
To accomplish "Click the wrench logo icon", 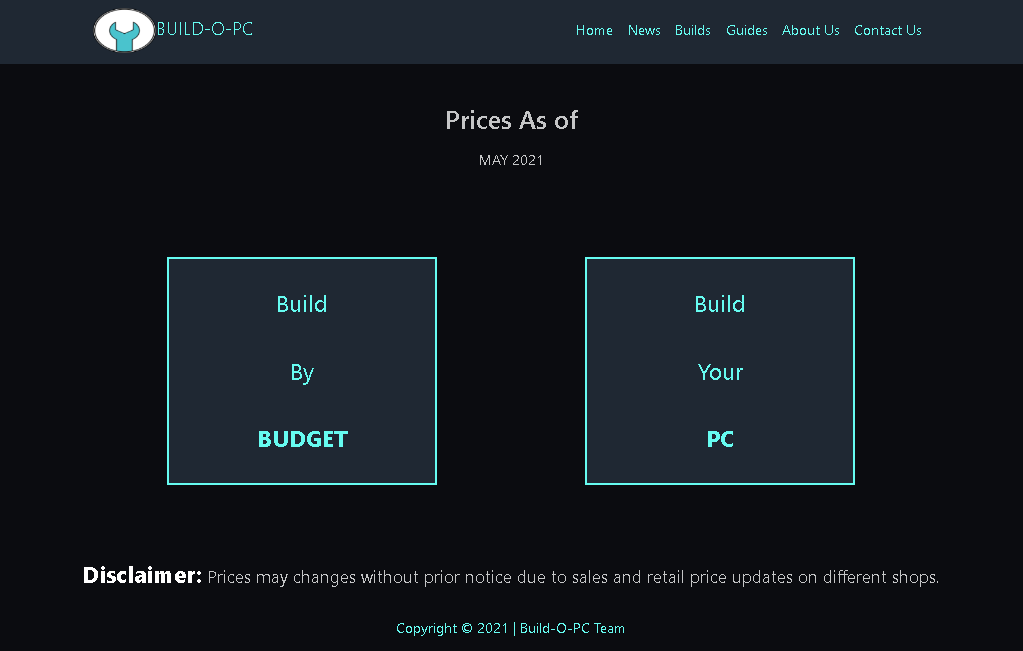I will tap(123, 31).
